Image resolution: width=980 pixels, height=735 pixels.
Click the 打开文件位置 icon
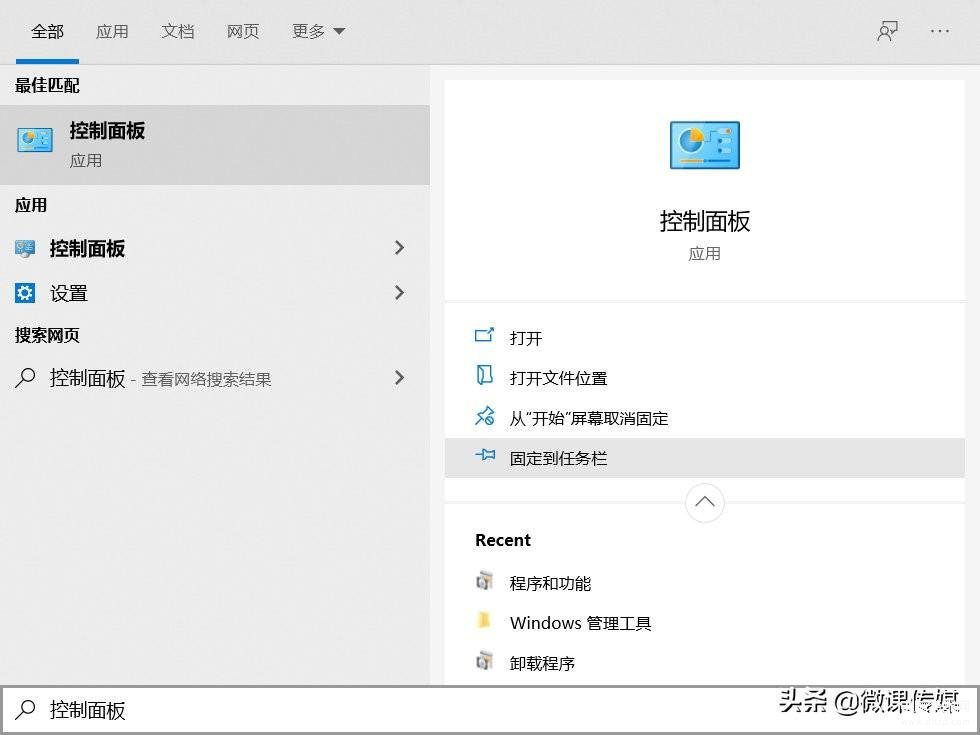click(x=484, y=375)
